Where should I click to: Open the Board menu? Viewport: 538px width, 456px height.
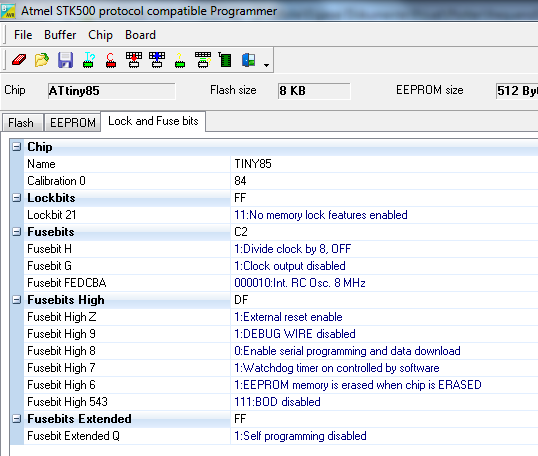click(140, 35)
